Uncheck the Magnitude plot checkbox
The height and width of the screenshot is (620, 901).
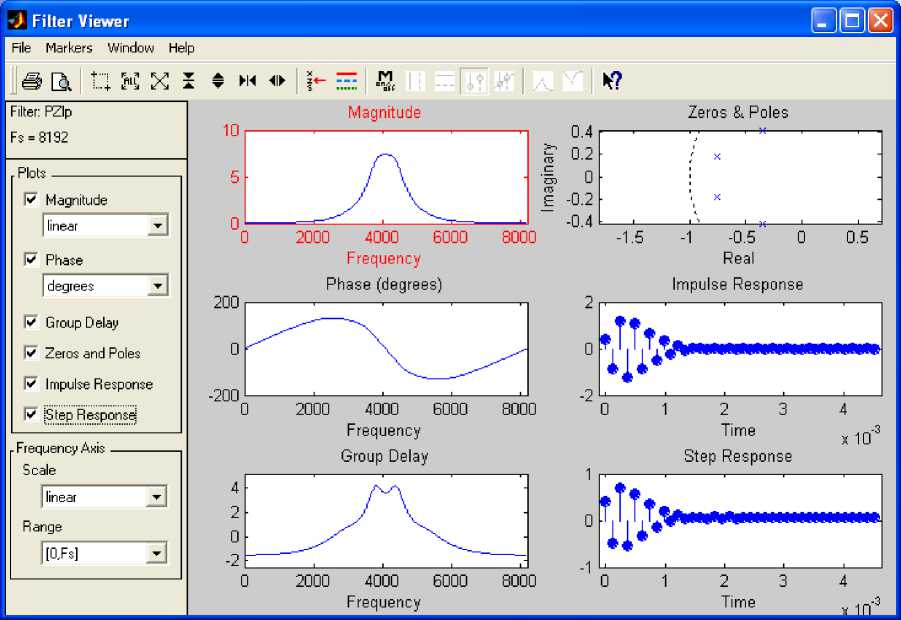point(30,200)
